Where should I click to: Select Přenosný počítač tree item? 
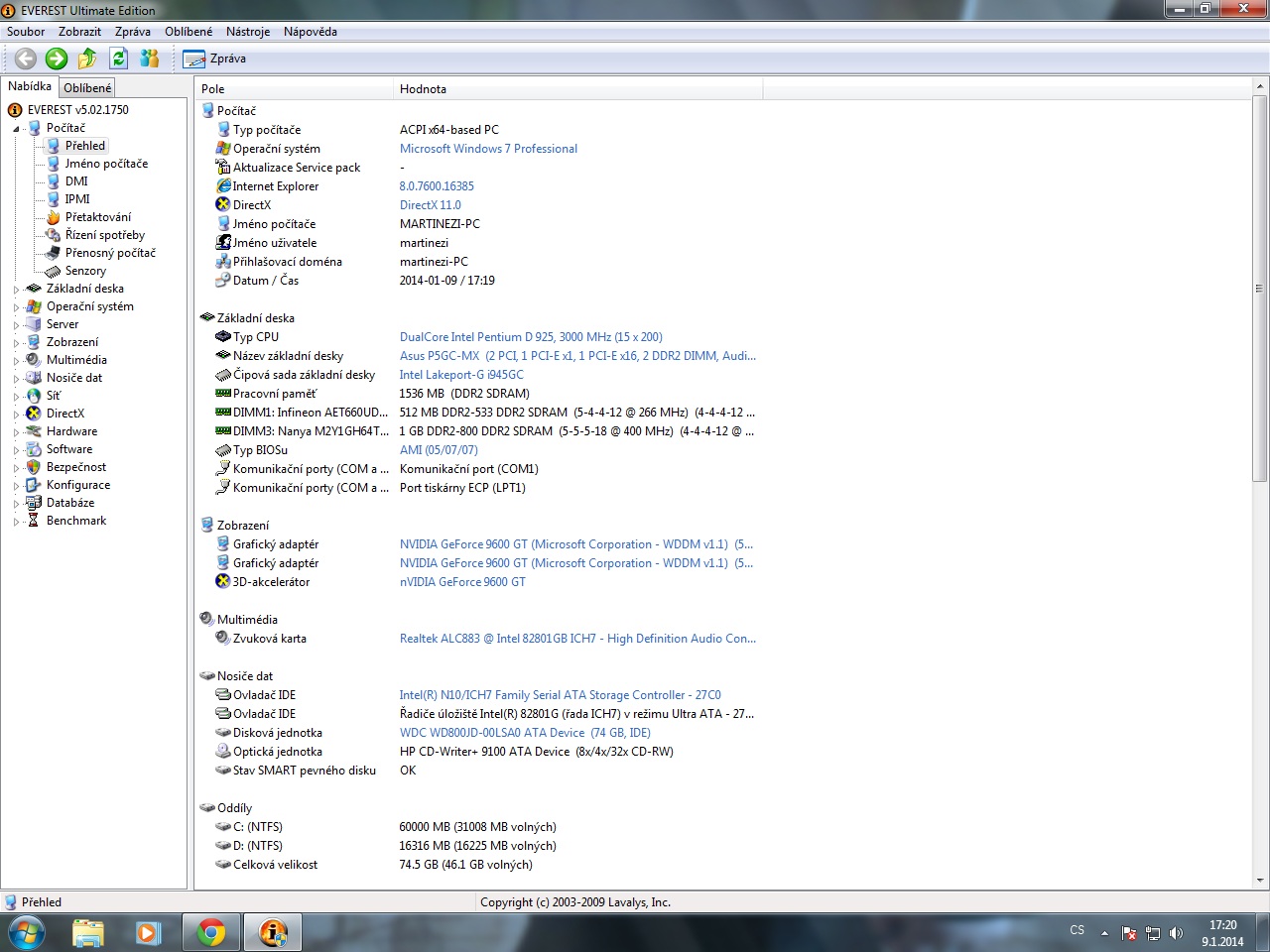pyautogui.click(x=110, y=253)
